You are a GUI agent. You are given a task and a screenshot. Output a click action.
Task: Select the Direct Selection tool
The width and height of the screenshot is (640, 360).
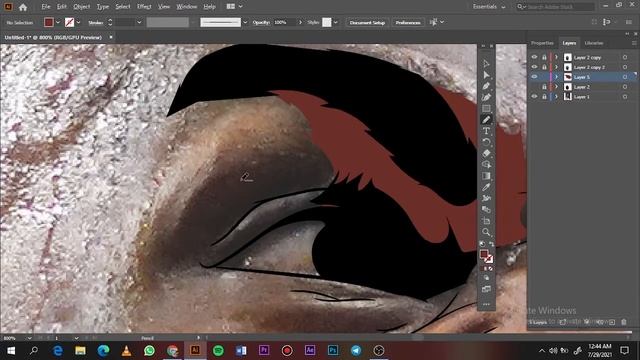pyautogui.click(x=486, y=75)
